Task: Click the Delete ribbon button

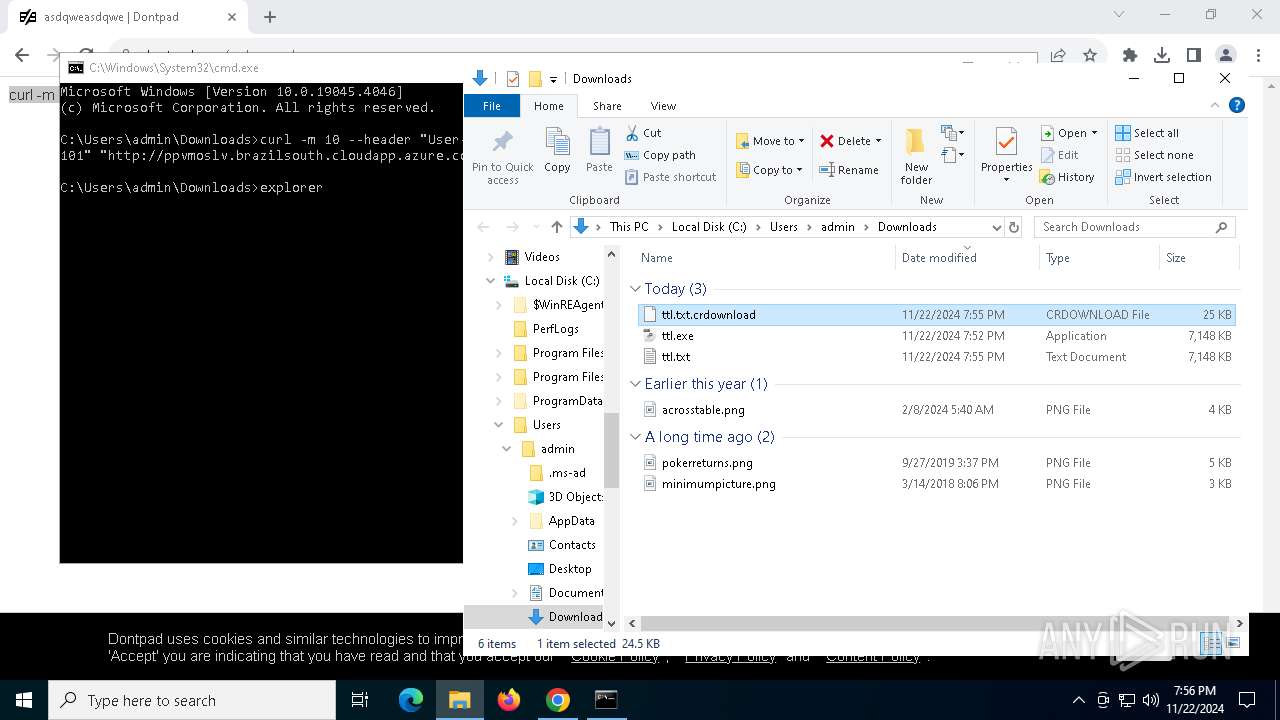Action: pos(851,141)
